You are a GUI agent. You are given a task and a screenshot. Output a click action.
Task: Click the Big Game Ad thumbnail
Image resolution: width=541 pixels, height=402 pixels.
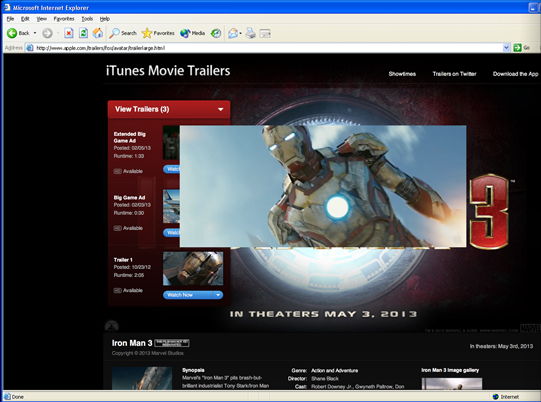coord(171,206)
